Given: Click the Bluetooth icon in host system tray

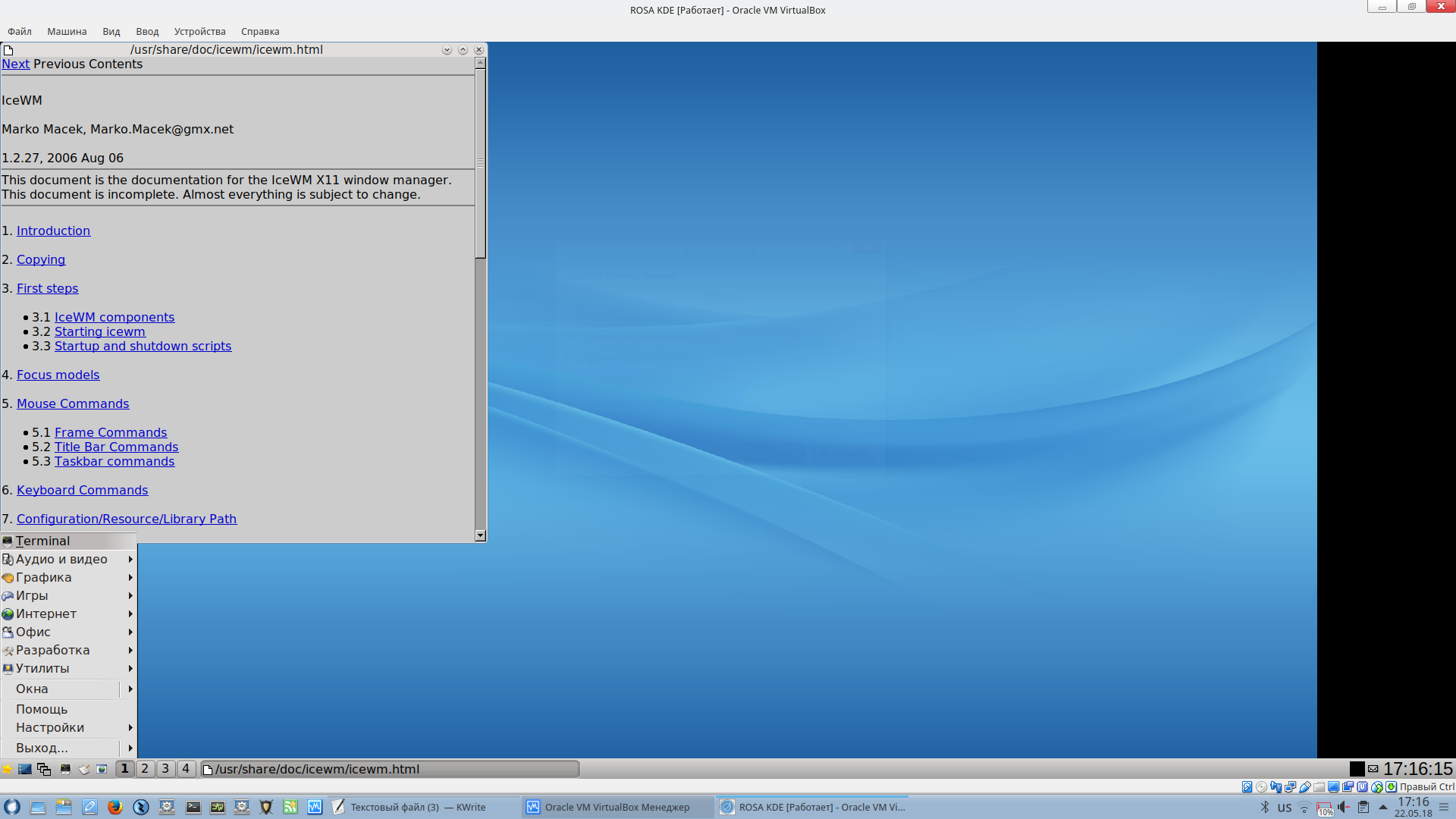Looking at the screenshot, I should pos(1264,807).
